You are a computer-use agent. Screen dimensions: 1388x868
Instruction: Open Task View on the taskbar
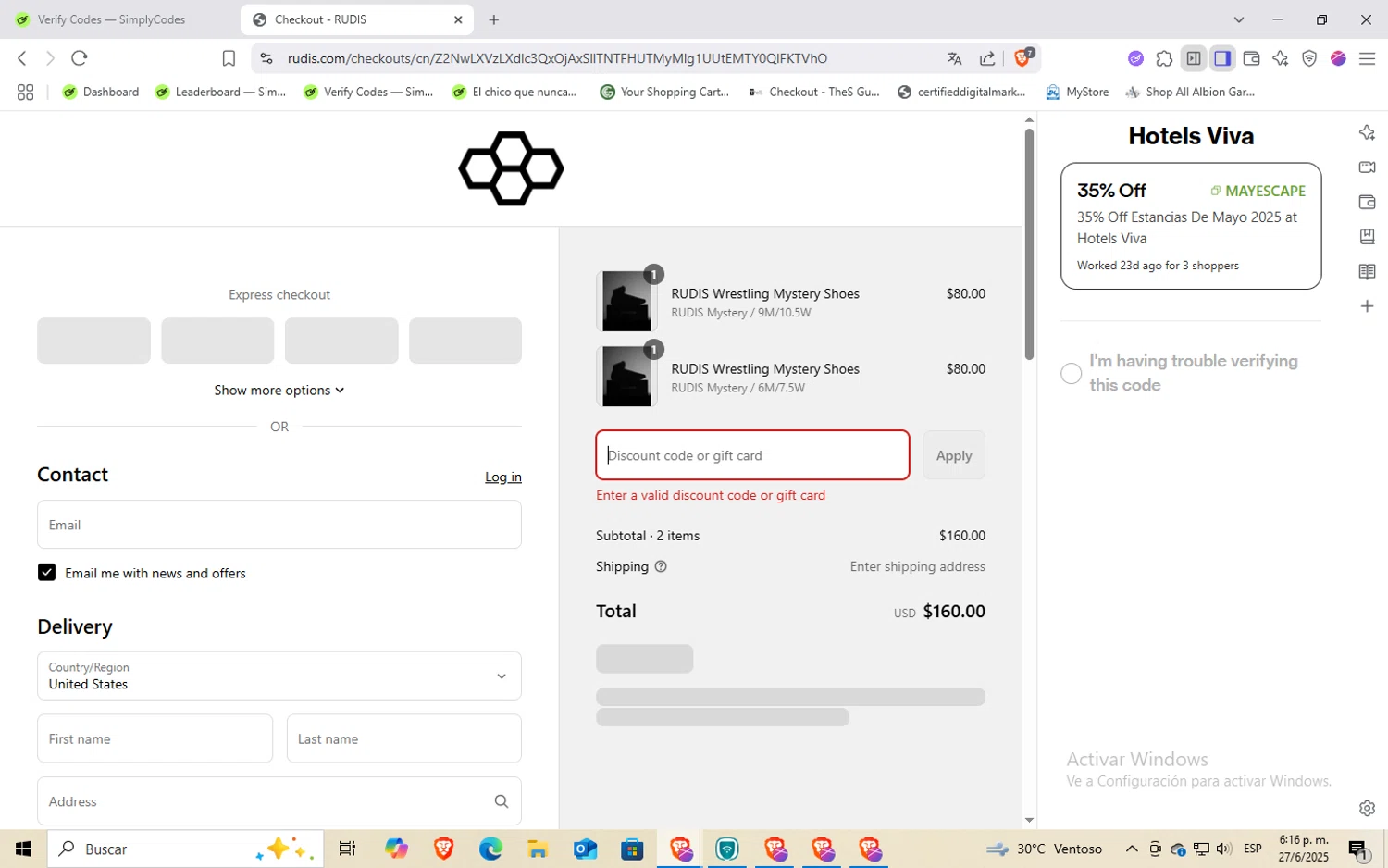(x=347, y=849)
